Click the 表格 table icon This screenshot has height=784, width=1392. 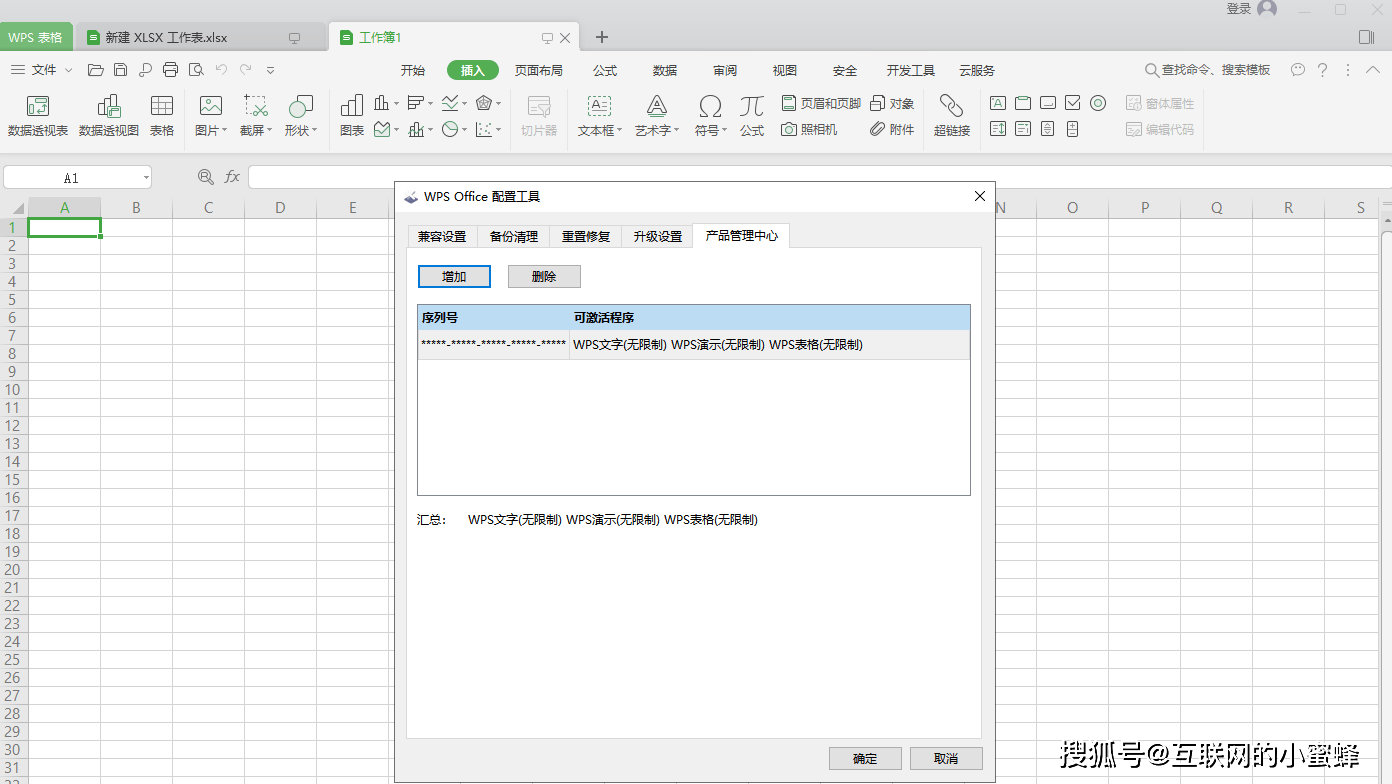click(162, 116)
